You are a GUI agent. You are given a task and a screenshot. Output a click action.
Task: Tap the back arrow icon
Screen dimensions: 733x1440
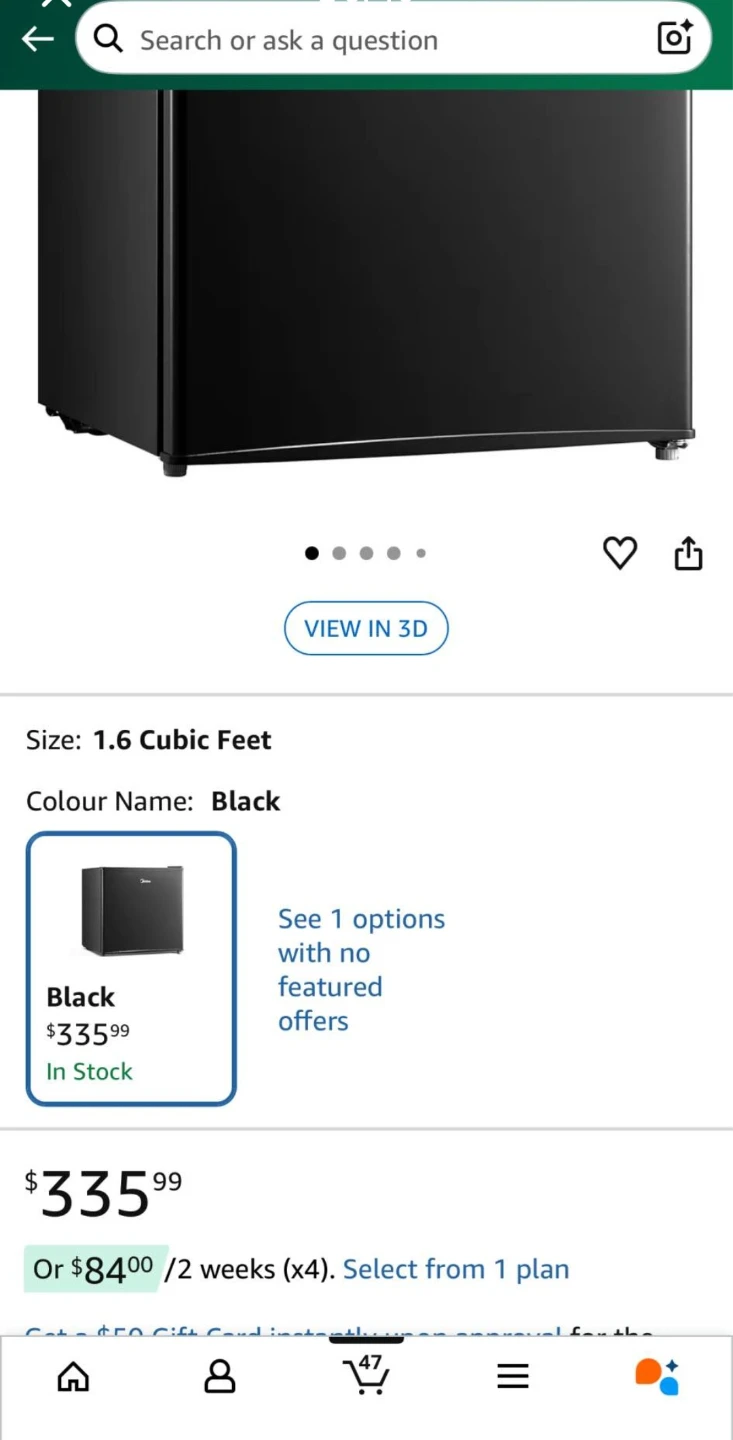coord(37,40)
